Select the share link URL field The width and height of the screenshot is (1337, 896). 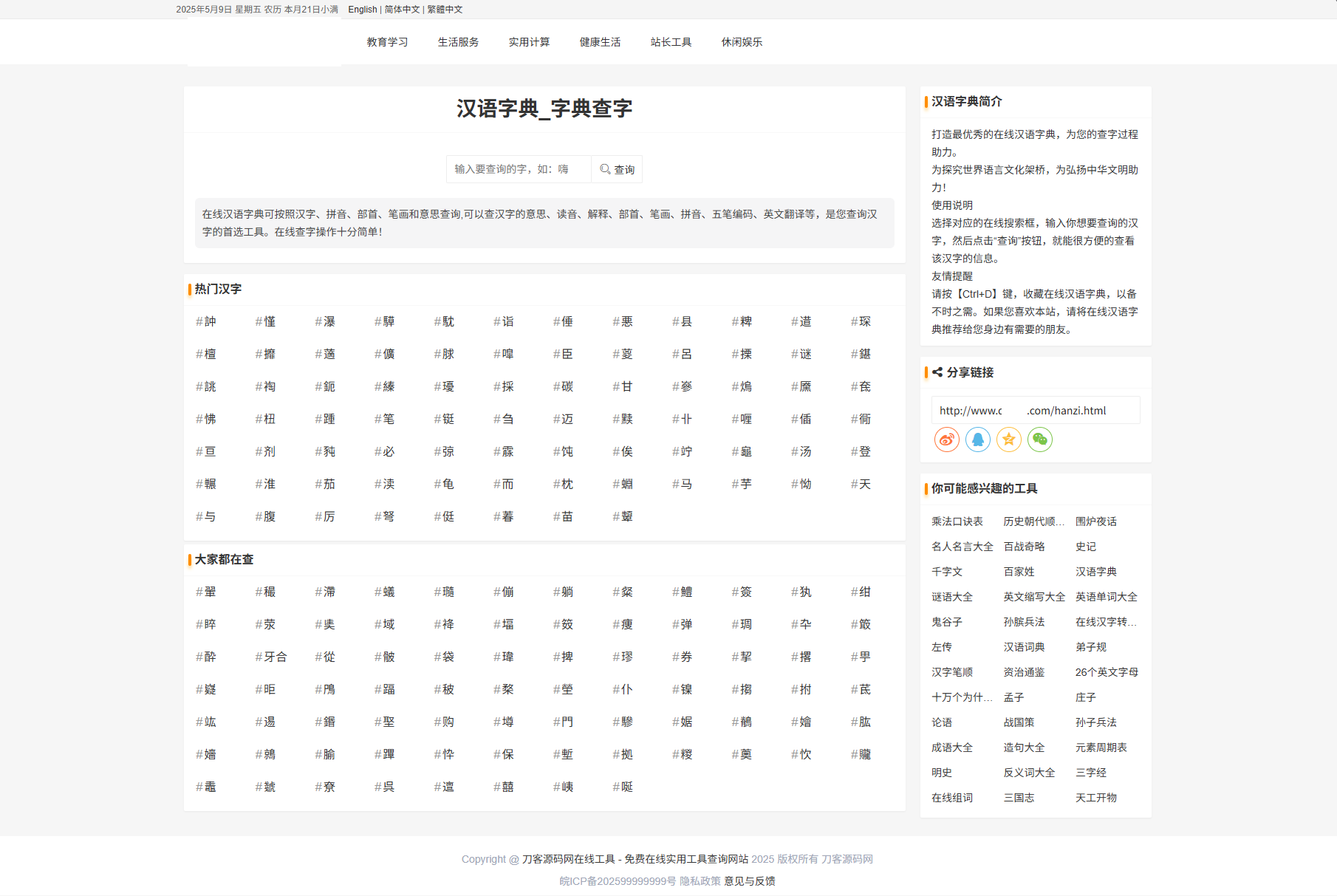point(1034,411)
